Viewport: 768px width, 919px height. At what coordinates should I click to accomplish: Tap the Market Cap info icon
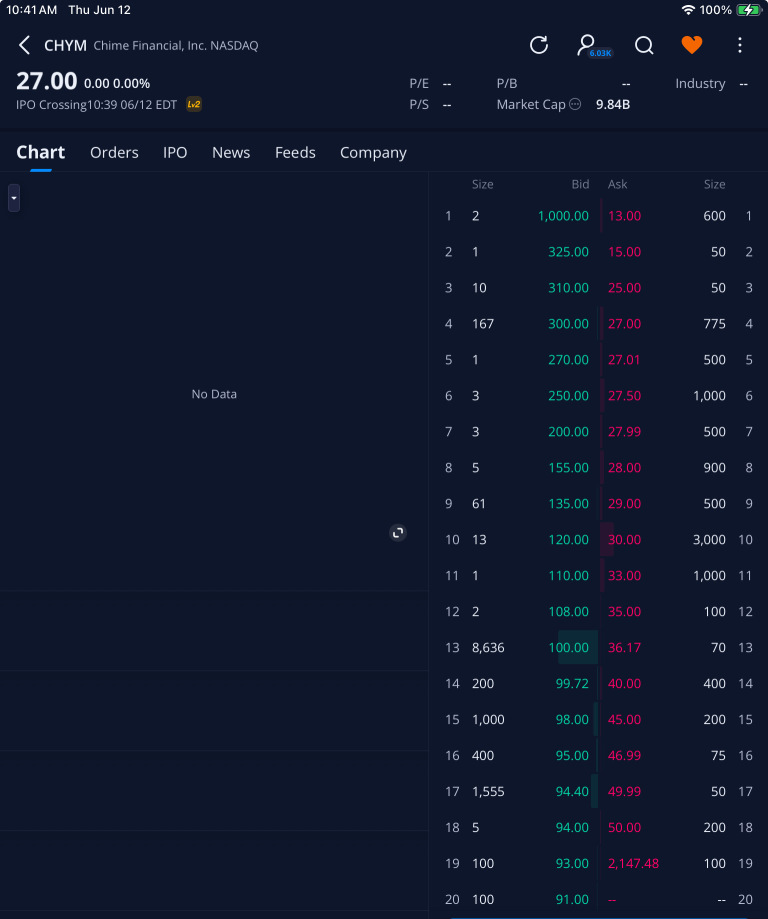pos(575,104)
